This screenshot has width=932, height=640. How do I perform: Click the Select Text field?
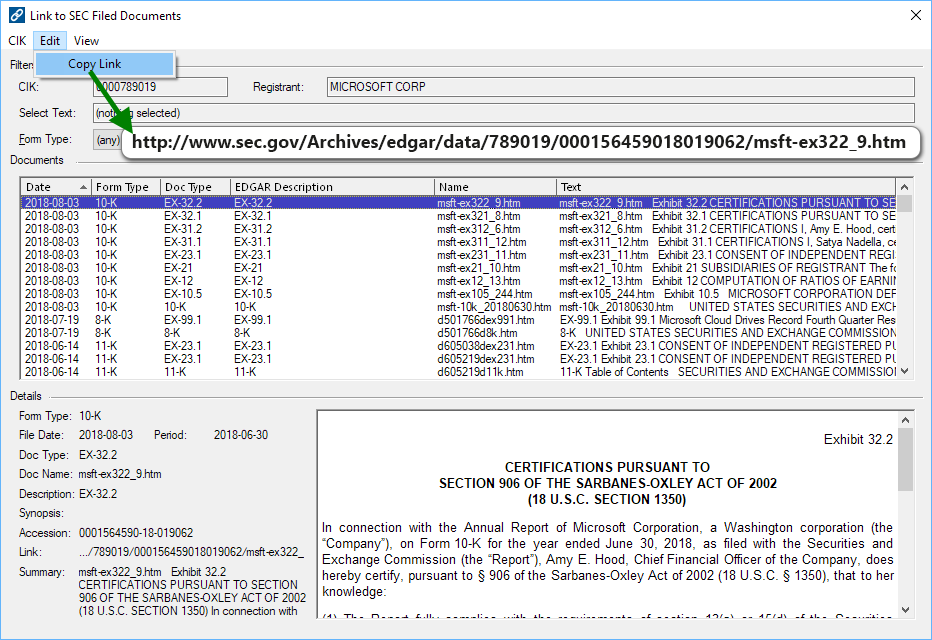coord(503,113)
